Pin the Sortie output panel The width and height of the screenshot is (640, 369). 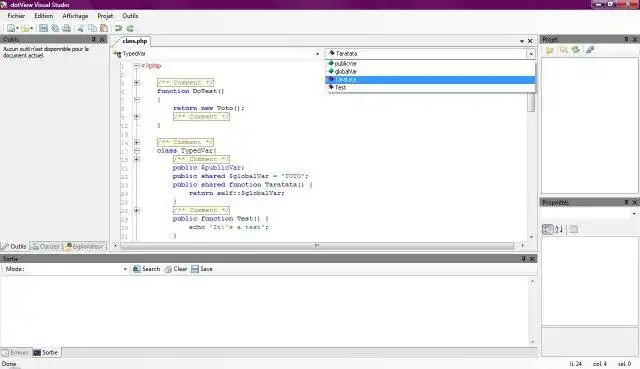tap(524, 259)
